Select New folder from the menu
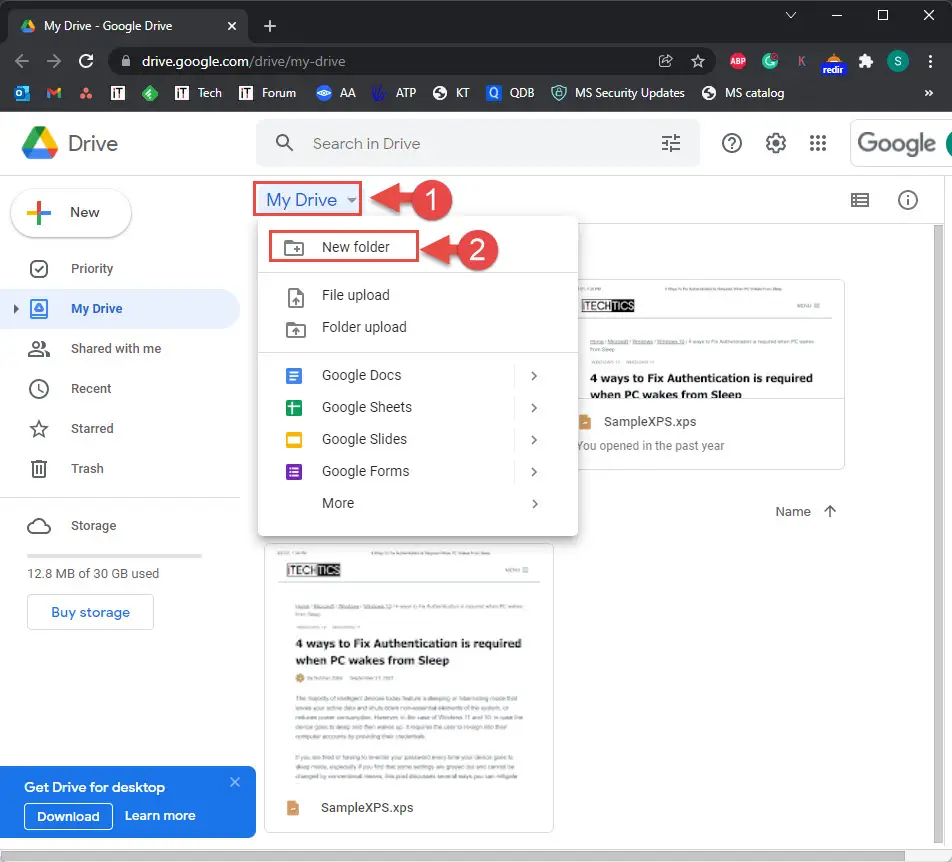 coord(417,247)
